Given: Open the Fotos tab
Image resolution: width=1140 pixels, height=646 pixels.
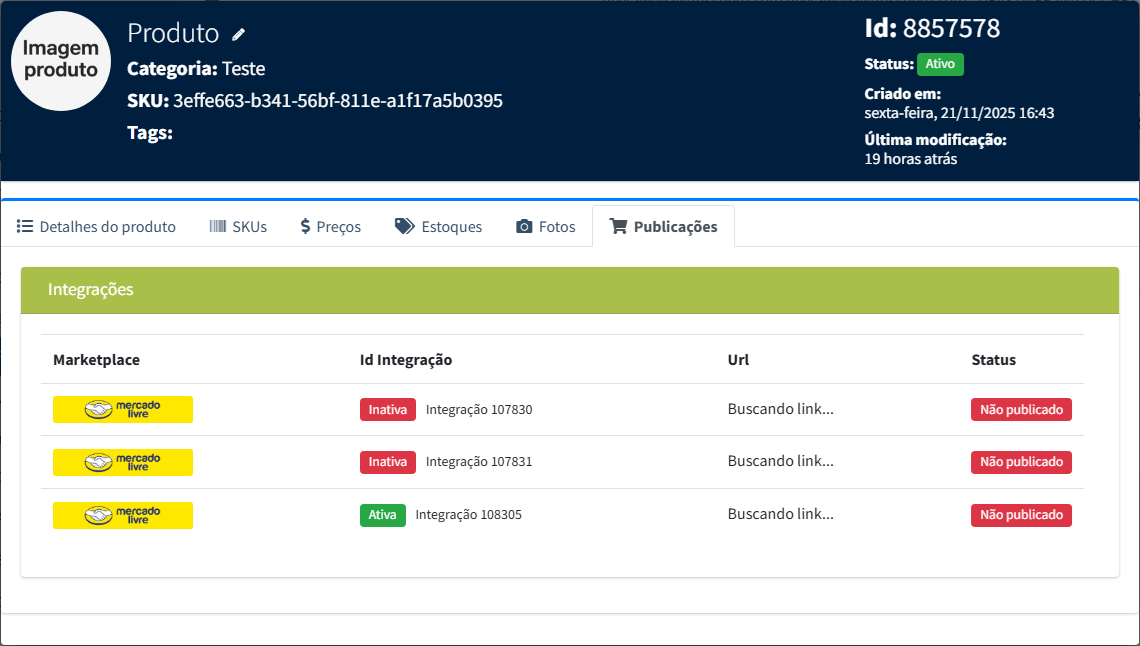Looking at the screenshot, I should pyautogui.click(x=545, y=227).
